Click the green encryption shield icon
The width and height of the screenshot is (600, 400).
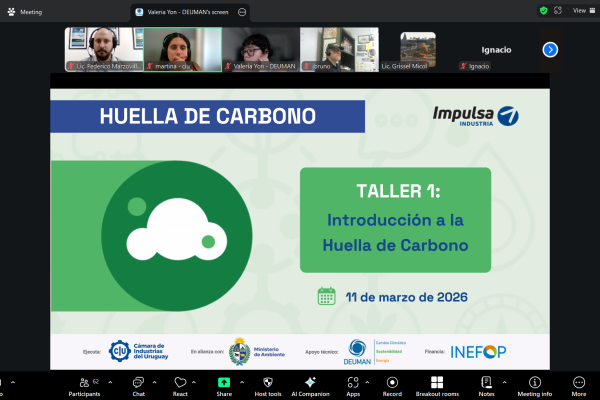543,11
